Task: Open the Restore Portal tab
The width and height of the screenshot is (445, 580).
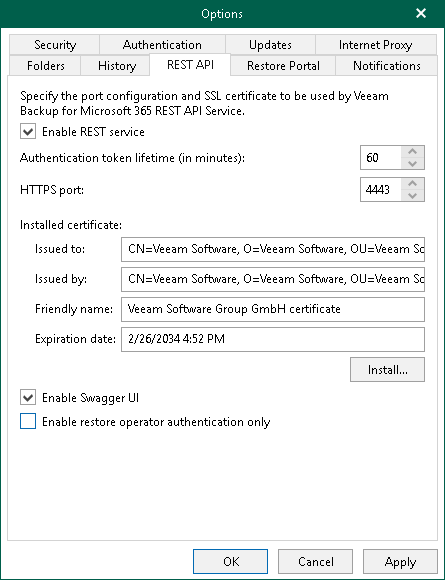Action: pos(283,65)
